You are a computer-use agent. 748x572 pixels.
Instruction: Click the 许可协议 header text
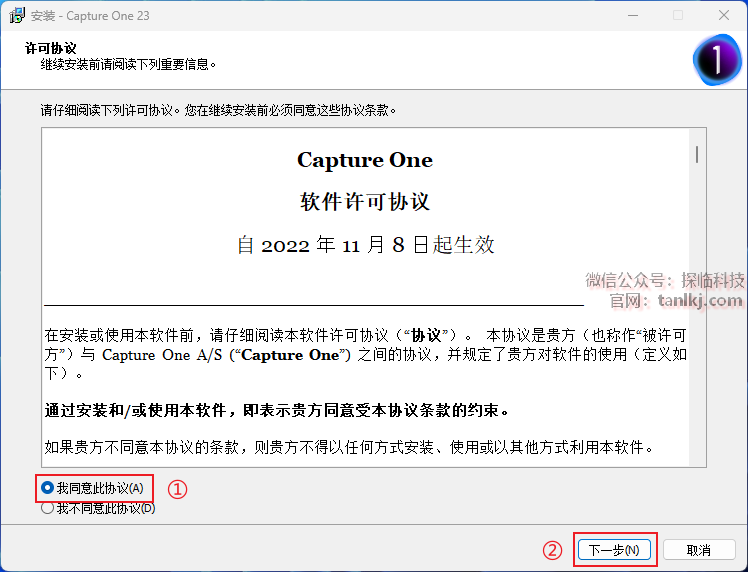coord(51,48)
